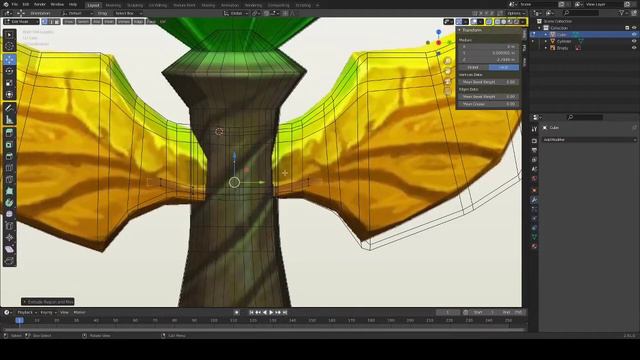Open the Add Modifier dropdown

589,140
